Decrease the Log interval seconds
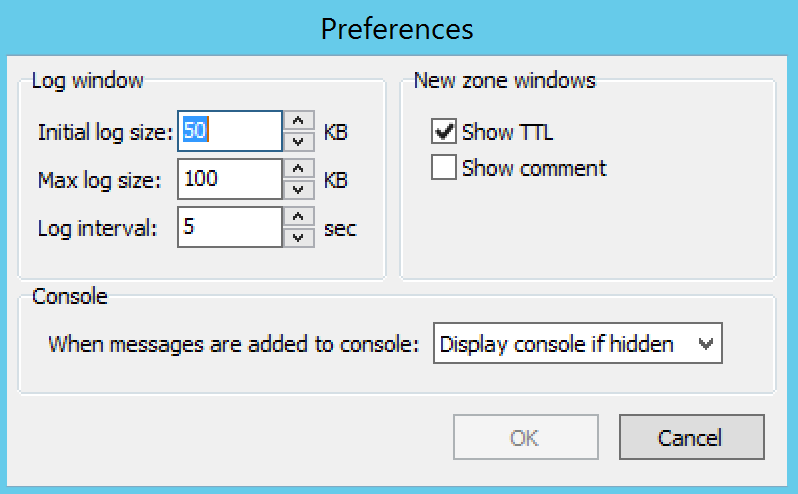The width and height of the screenshot is (798, 494). [x=299, y=237]
